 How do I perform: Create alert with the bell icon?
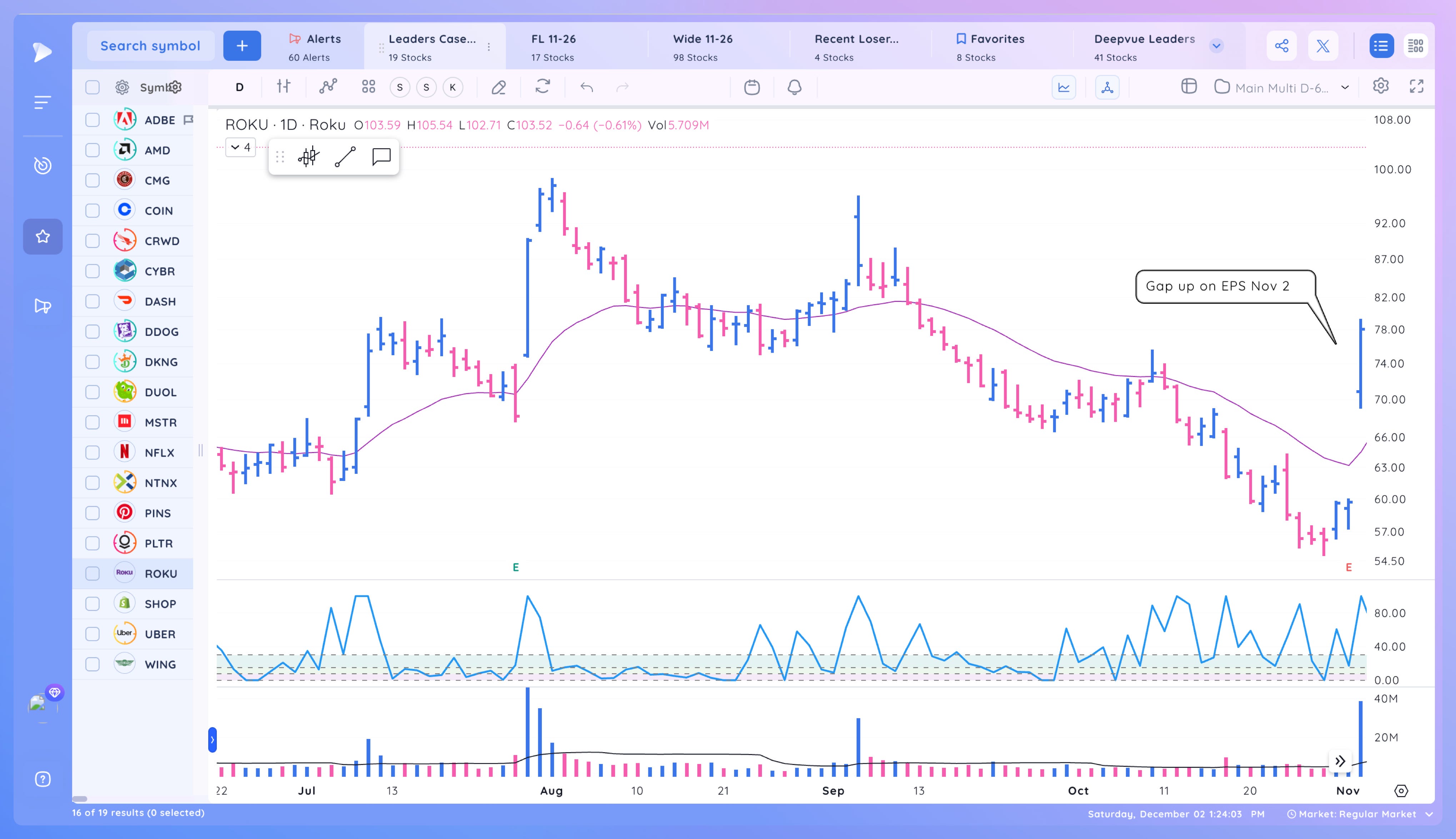point(795,87)
